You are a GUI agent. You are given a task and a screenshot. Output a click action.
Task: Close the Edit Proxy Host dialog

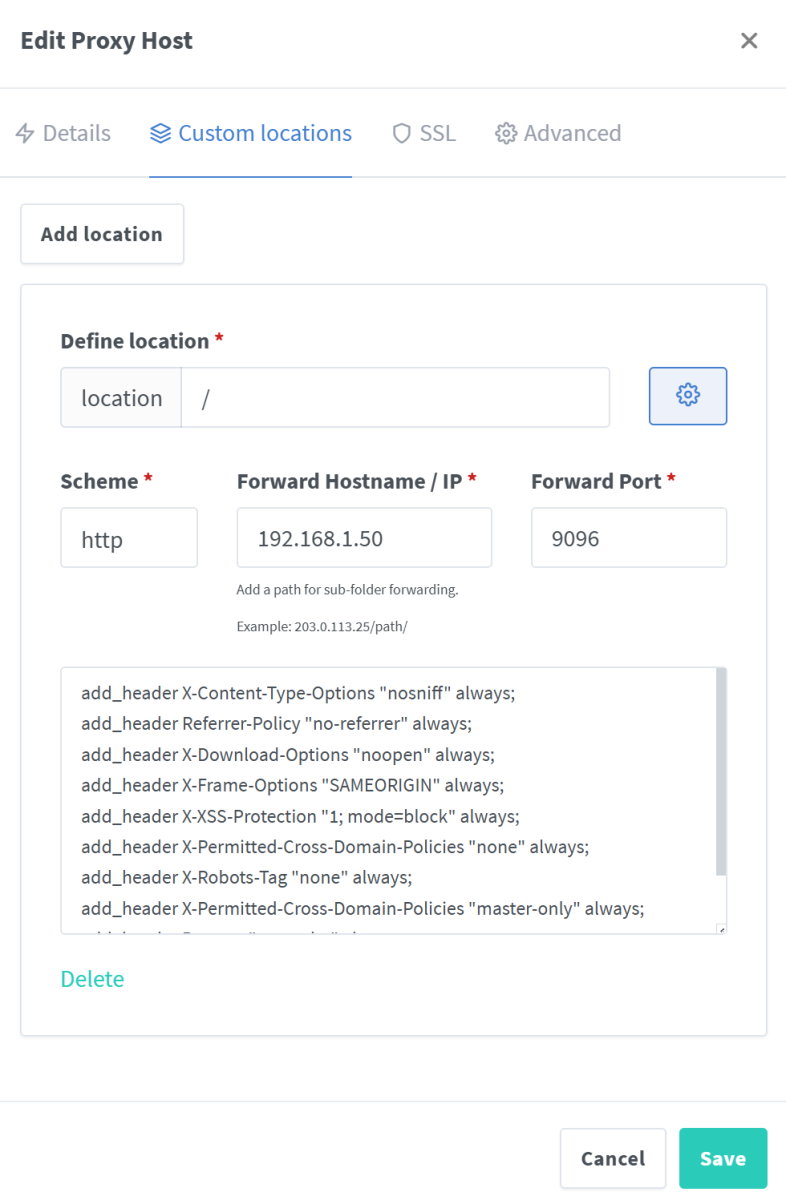(x=749, y=41)
